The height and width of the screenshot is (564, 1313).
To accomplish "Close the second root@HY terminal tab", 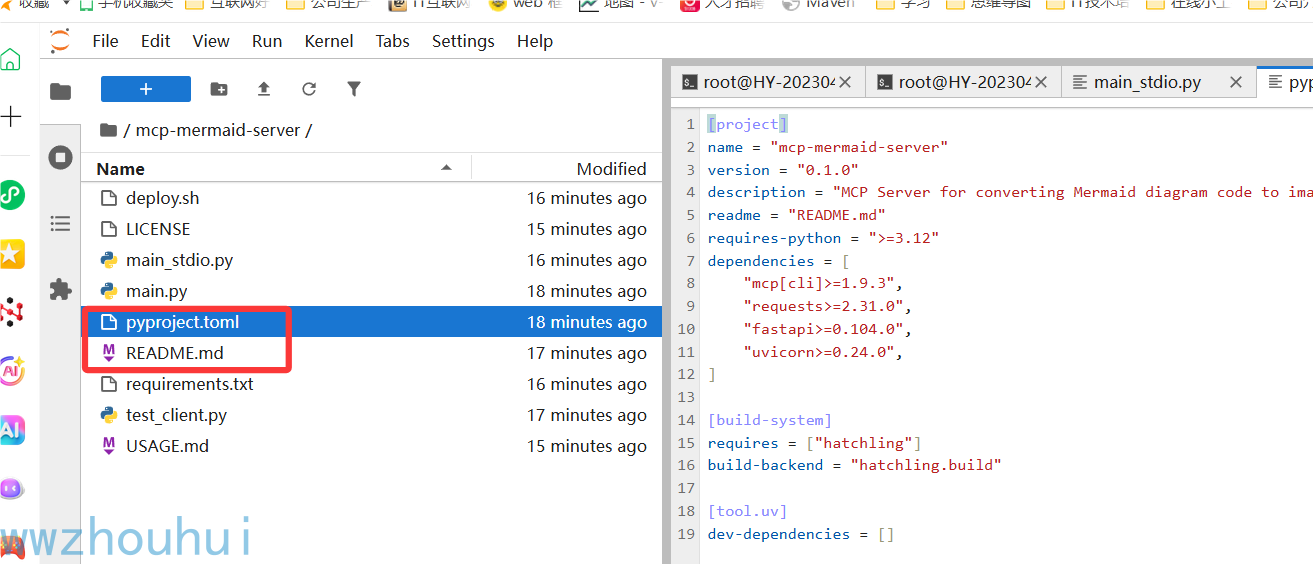I will tap(1042, 82).
